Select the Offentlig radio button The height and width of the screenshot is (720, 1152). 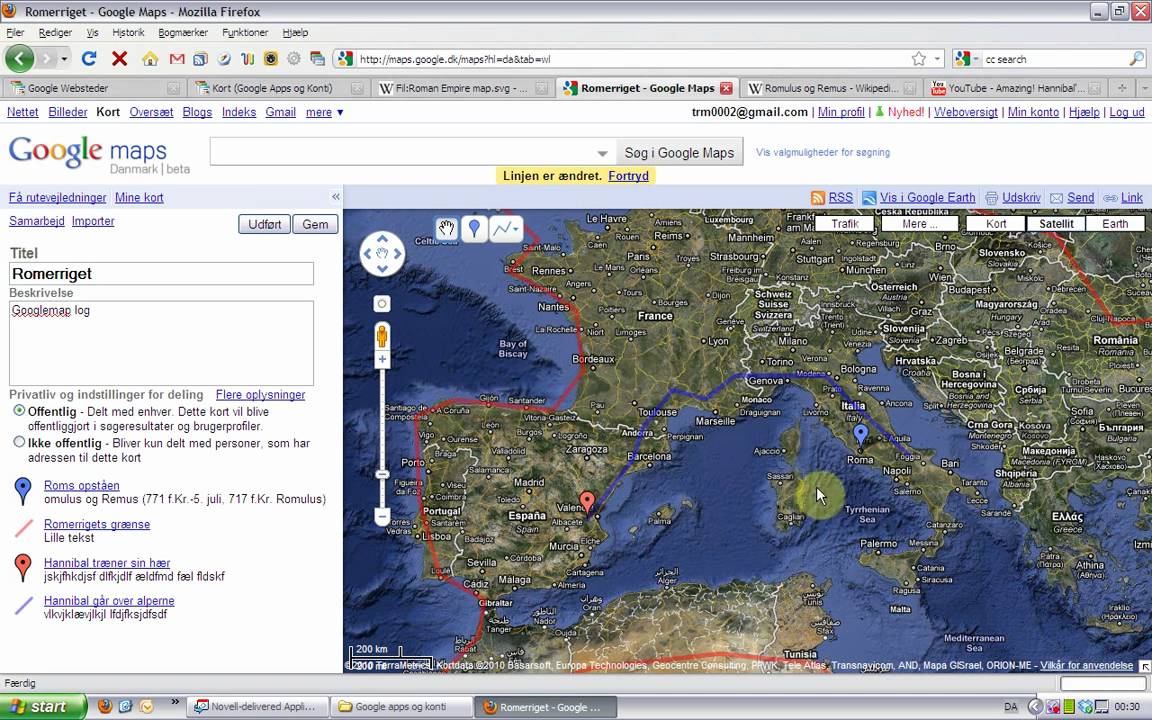tap(19, 411)
